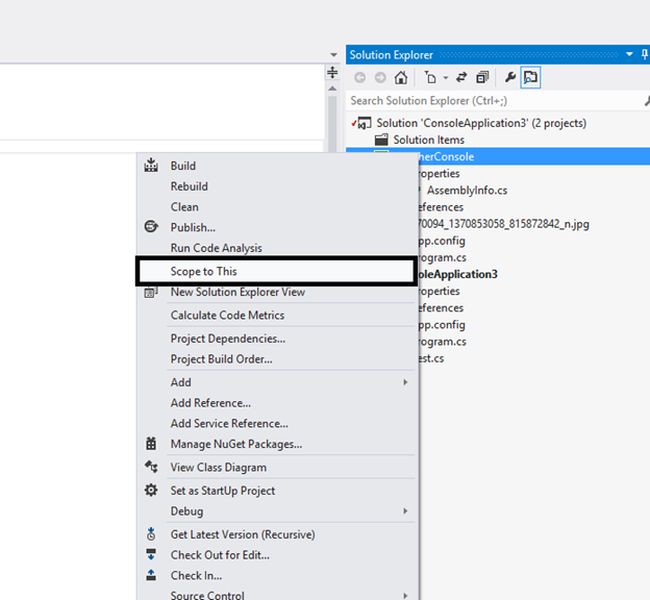Choose Run Code Analysis
The height and width of the screenshot is (600, 650).
pyautogui.click(x=277, y=248)
